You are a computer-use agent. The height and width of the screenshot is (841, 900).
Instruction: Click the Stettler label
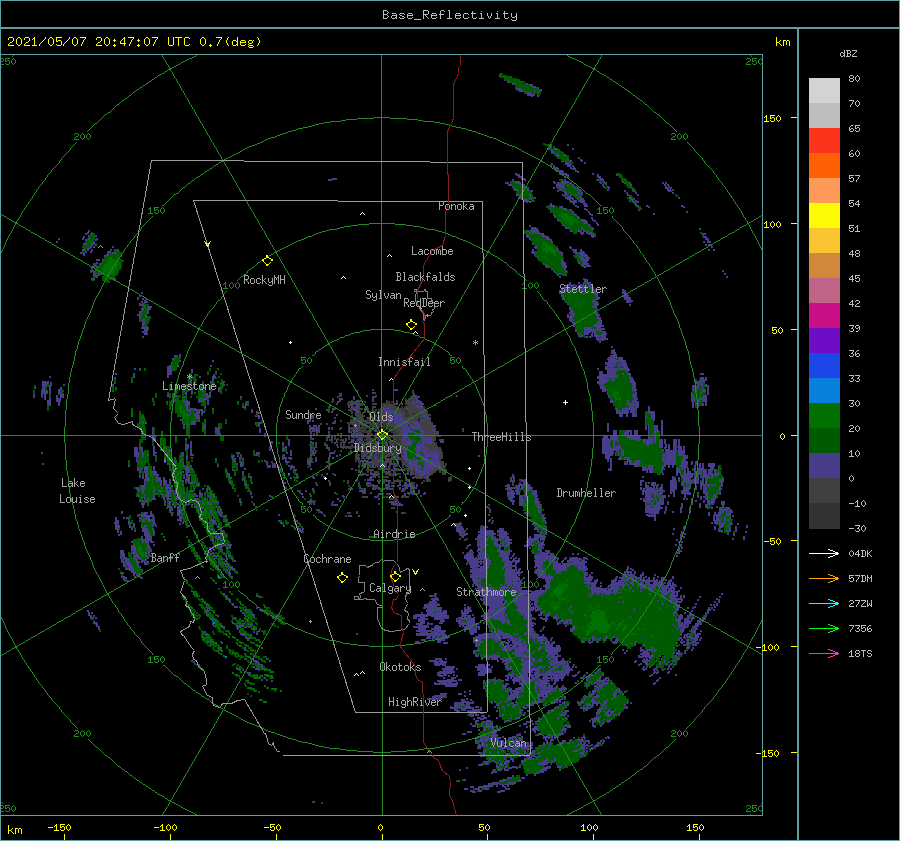coord(583,289)
